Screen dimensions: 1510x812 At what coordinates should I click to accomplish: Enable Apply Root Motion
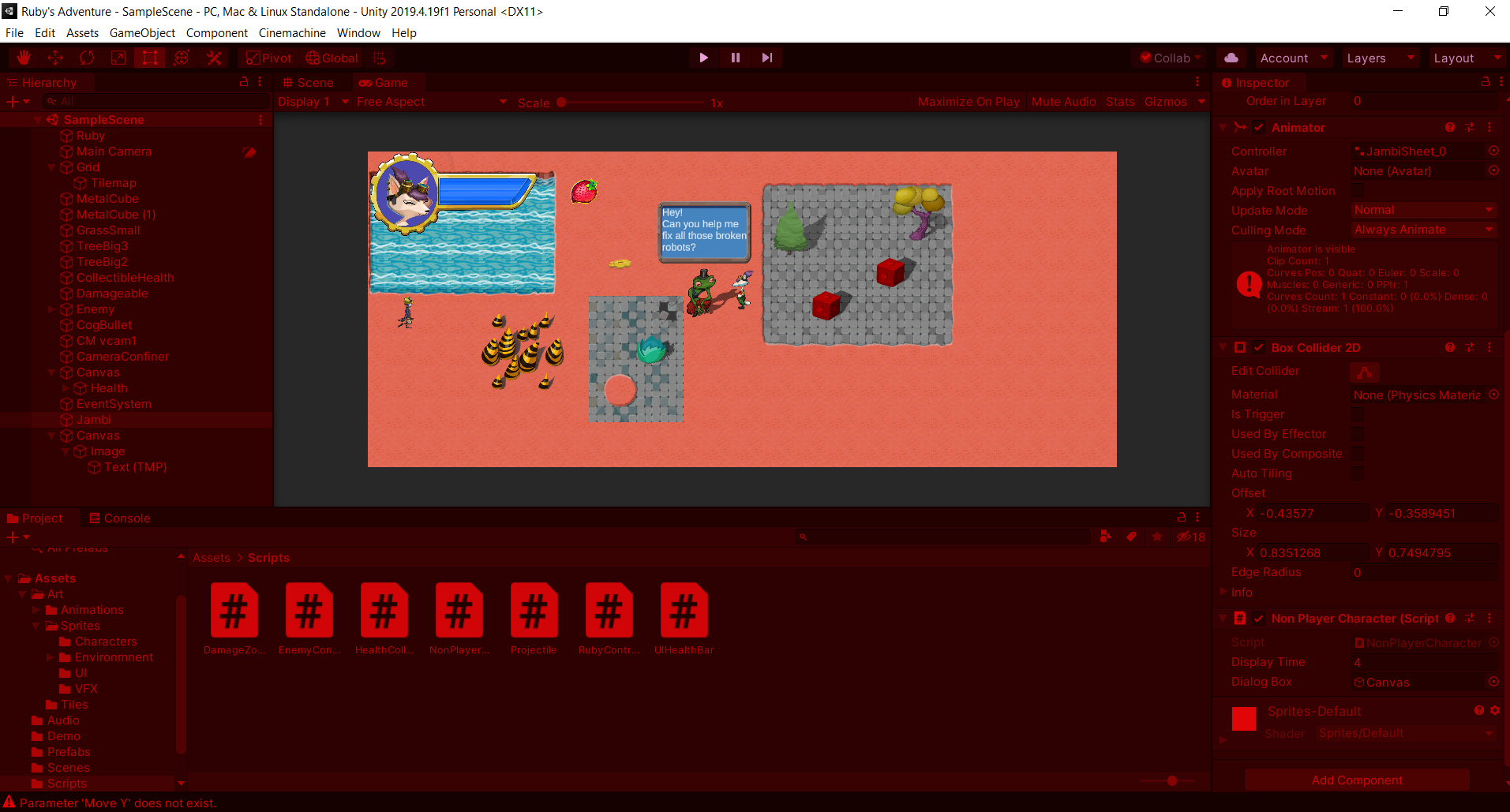coord(1357,190)
